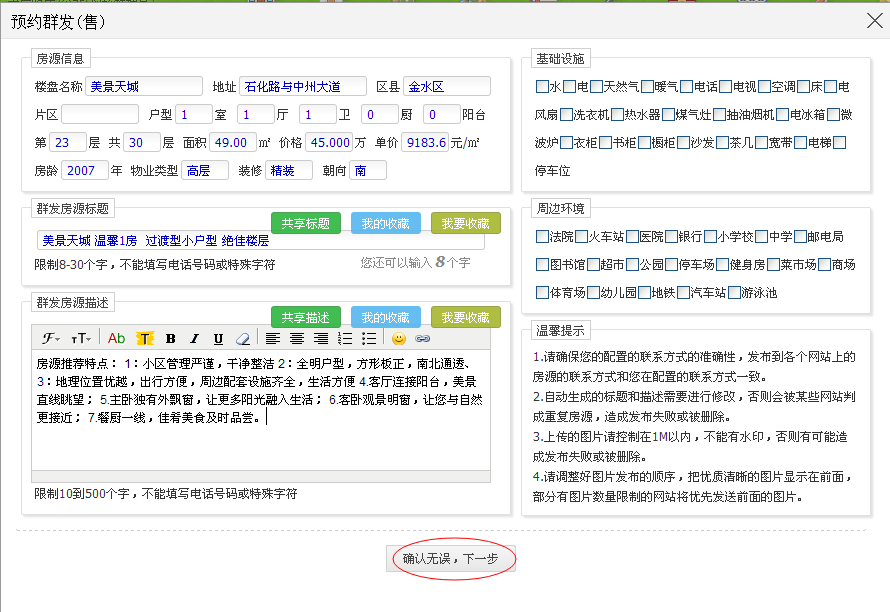The width and height of the screenshot is (890, 612).
Task: Toggle underline formatting in description editor
Action: (218, 338)
